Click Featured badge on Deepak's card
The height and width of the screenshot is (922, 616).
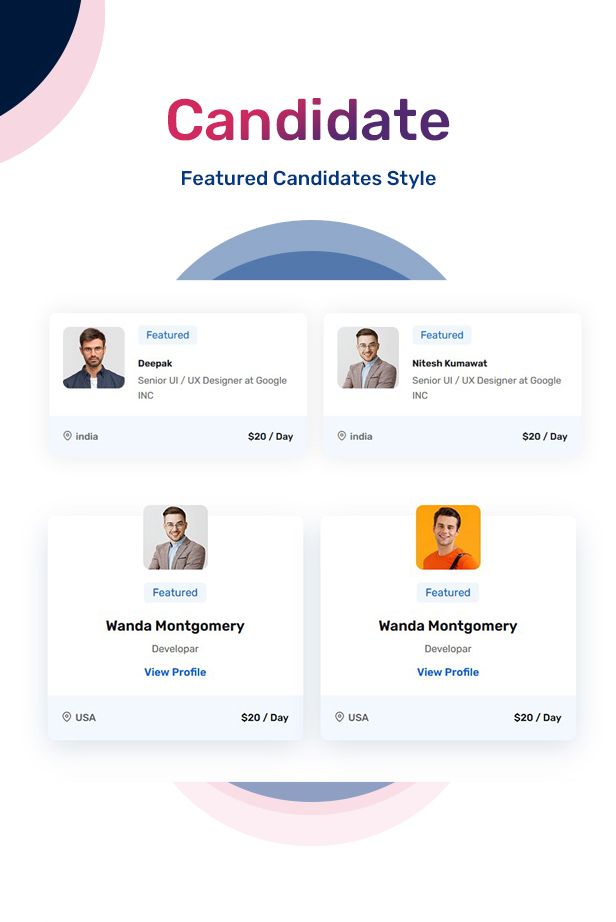(x=168, y=335)
